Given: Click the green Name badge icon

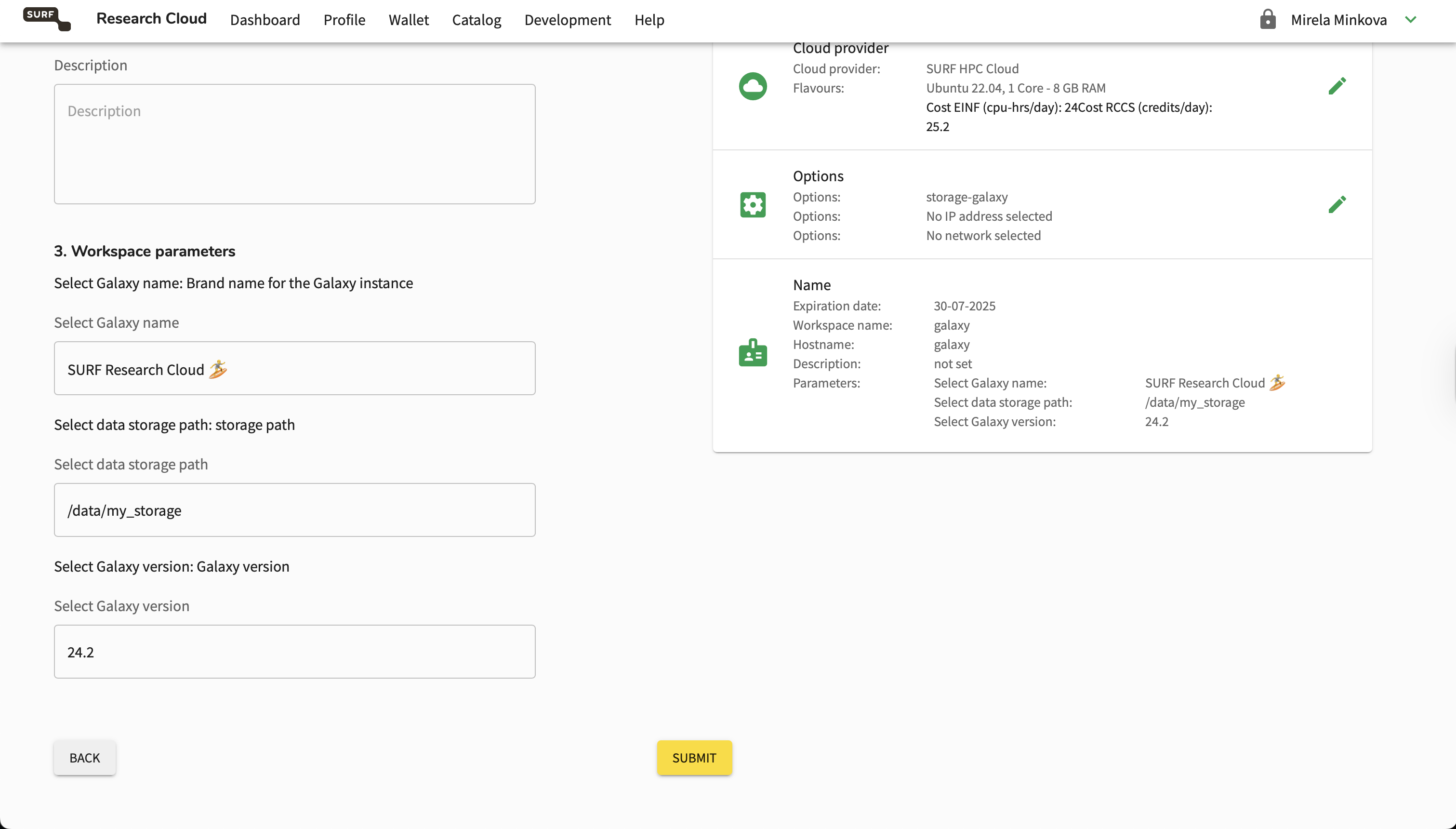Looking at the screenshot, I should tap(753, 352).
